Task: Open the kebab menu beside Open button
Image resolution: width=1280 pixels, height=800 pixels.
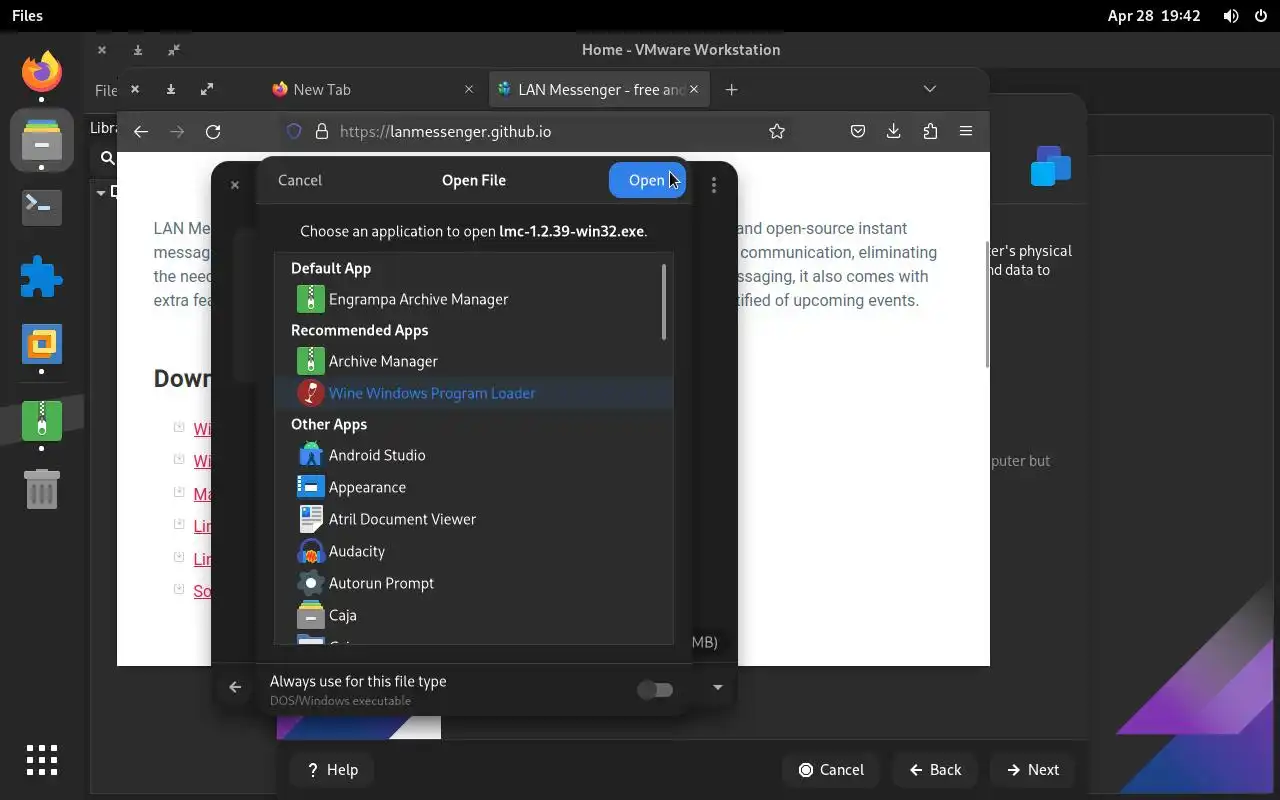Action: 714,185
